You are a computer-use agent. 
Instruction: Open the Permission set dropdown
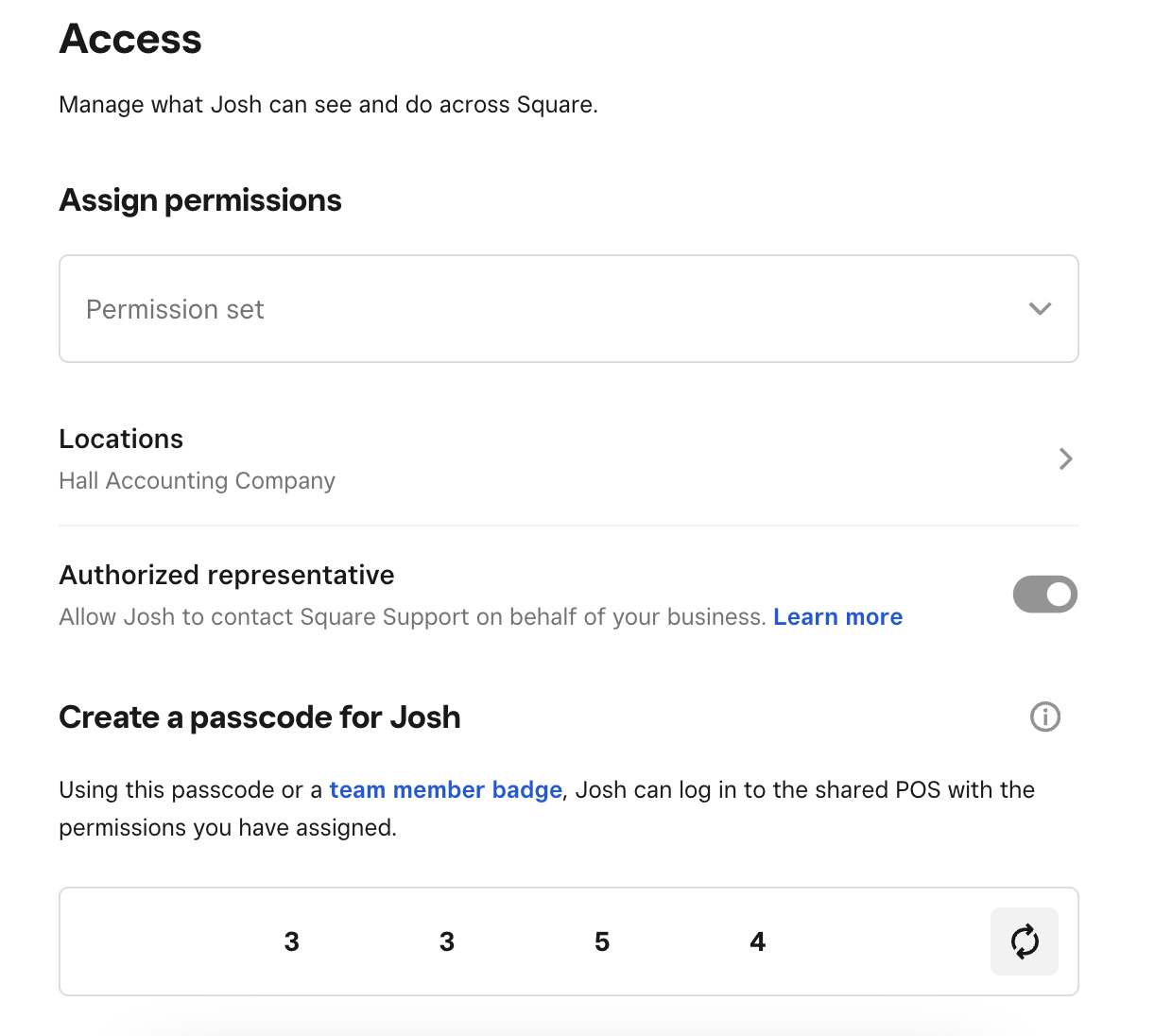point(567,308)
